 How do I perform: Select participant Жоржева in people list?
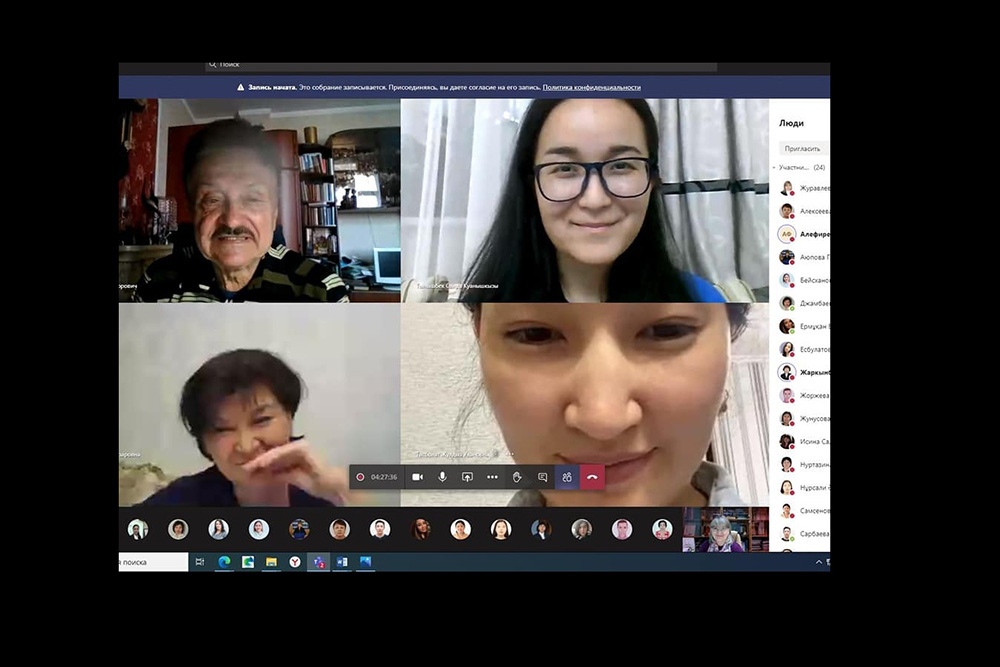[804, 395]
